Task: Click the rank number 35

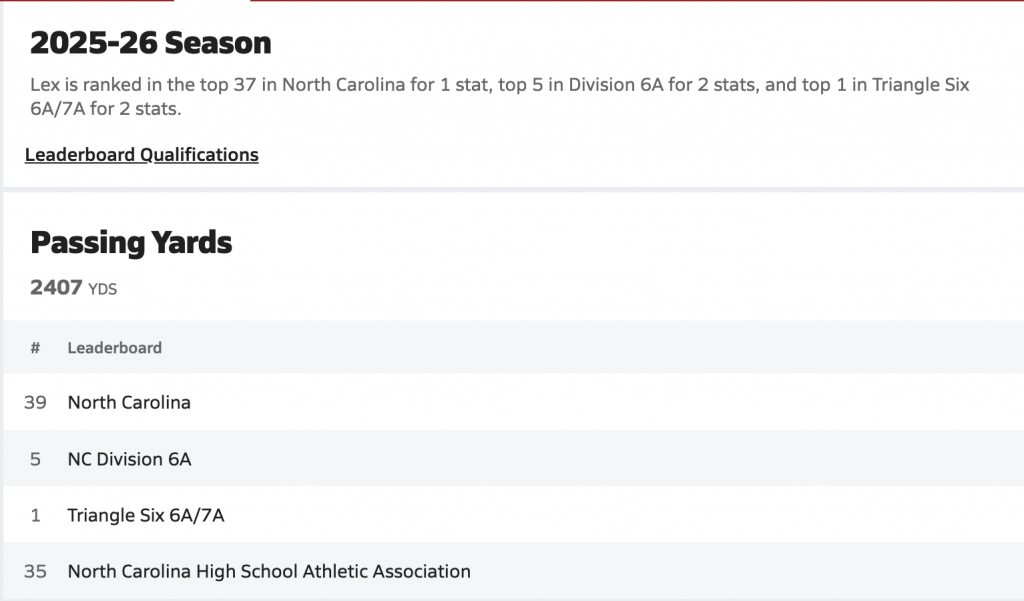Action: [35, 571]
